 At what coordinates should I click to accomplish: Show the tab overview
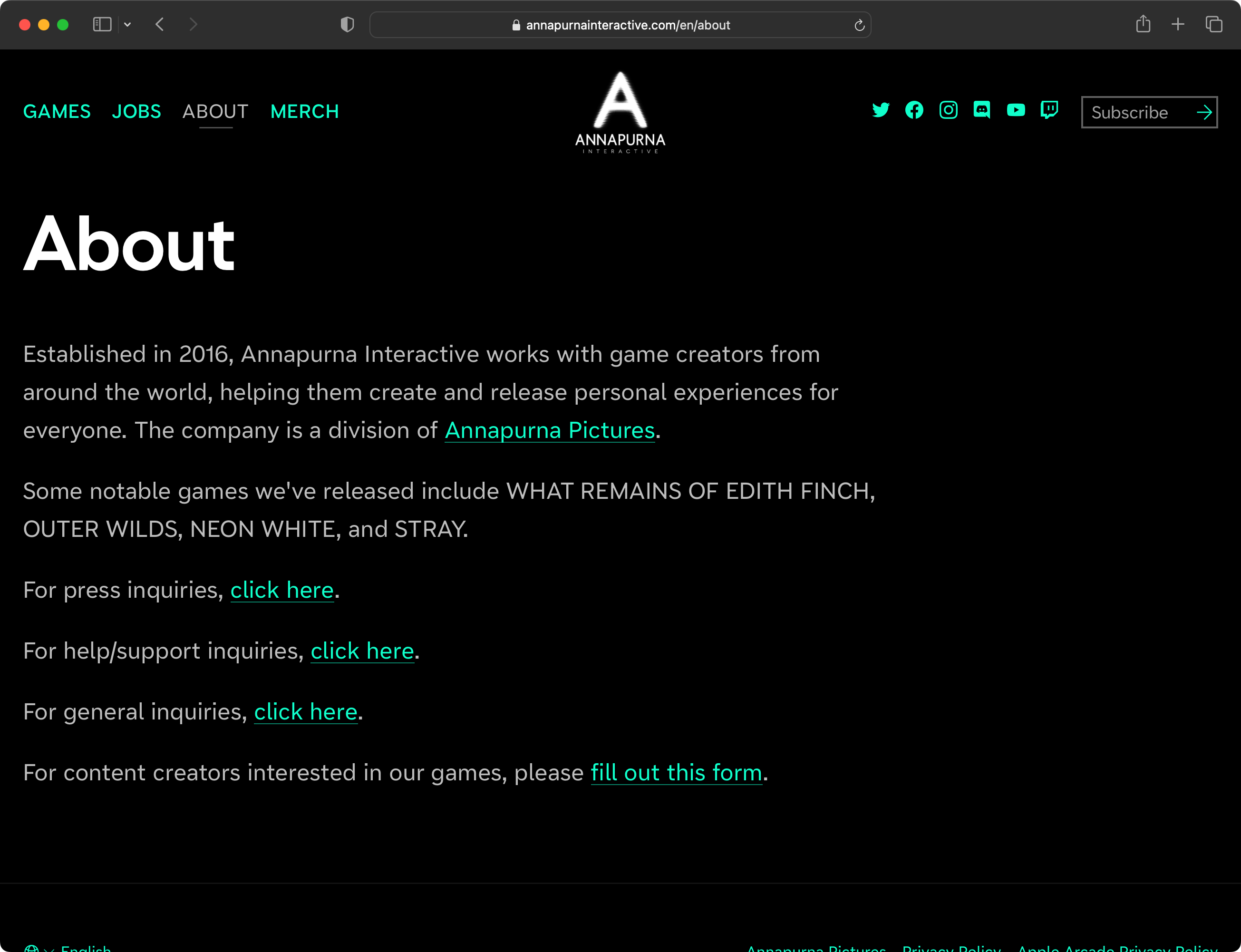coord(1213,24)
